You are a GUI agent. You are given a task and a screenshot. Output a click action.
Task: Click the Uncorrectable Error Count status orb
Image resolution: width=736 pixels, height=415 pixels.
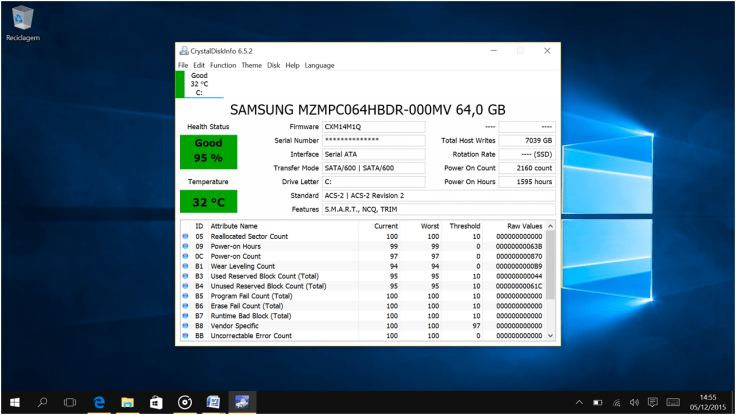(x=185, y=336)
